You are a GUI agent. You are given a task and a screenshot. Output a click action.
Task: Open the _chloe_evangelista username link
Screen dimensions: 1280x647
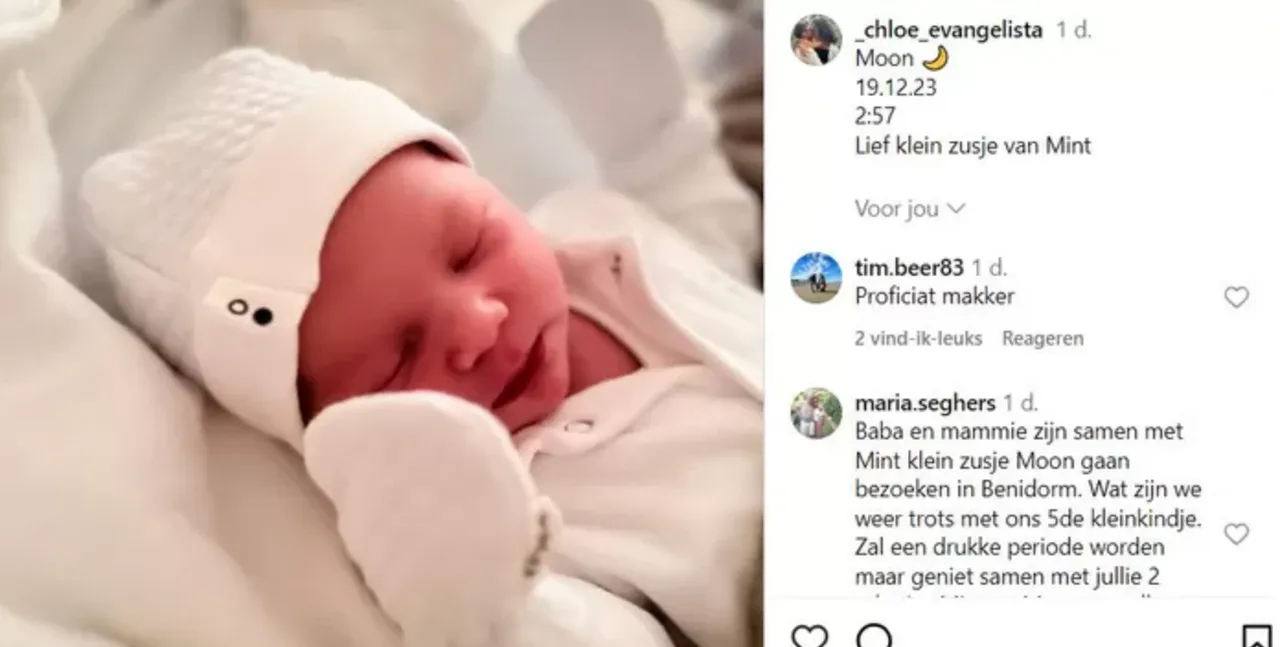951,30
